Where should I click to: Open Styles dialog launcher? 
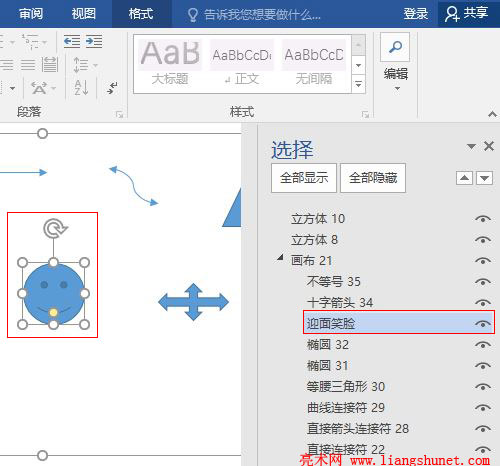(x=365, y=115)
